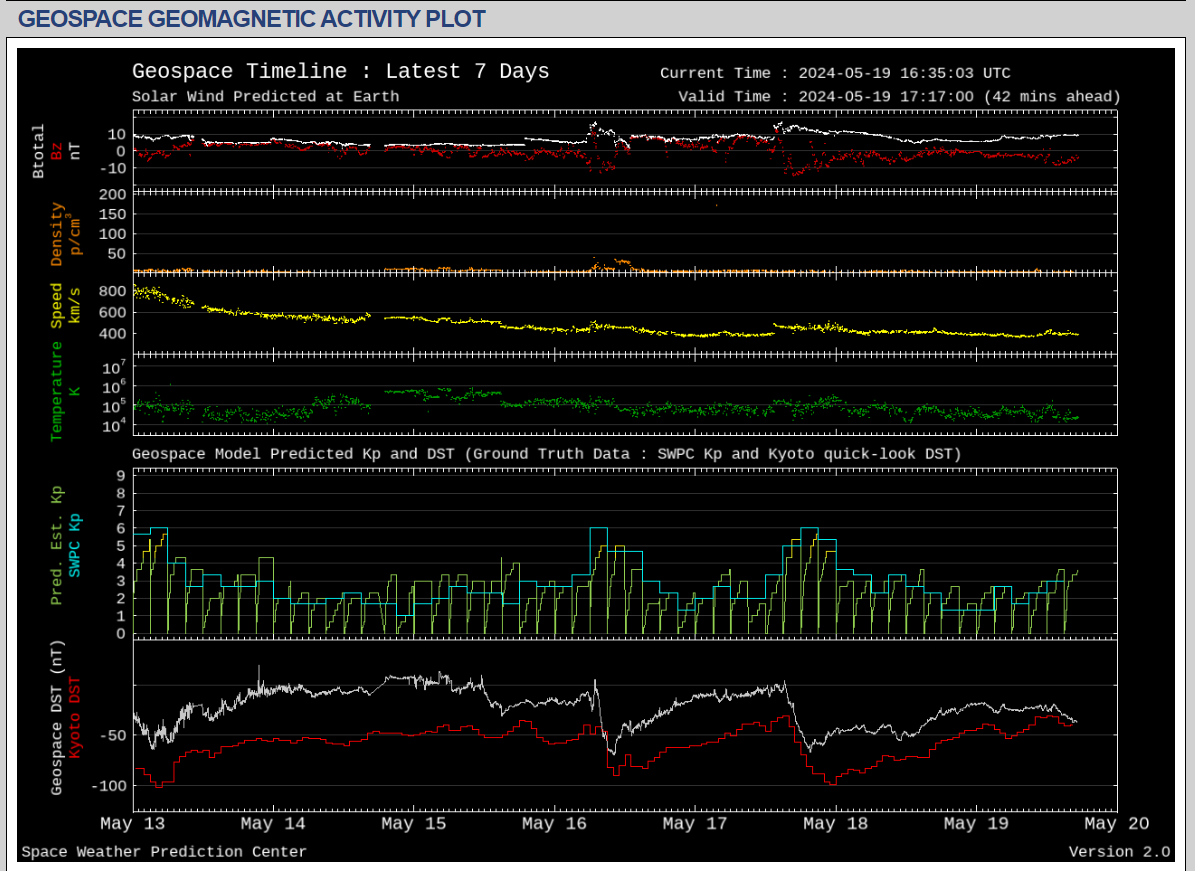1195x871 pixels.
Task: Click the May 20 date marker
Action: point(1116,824)
